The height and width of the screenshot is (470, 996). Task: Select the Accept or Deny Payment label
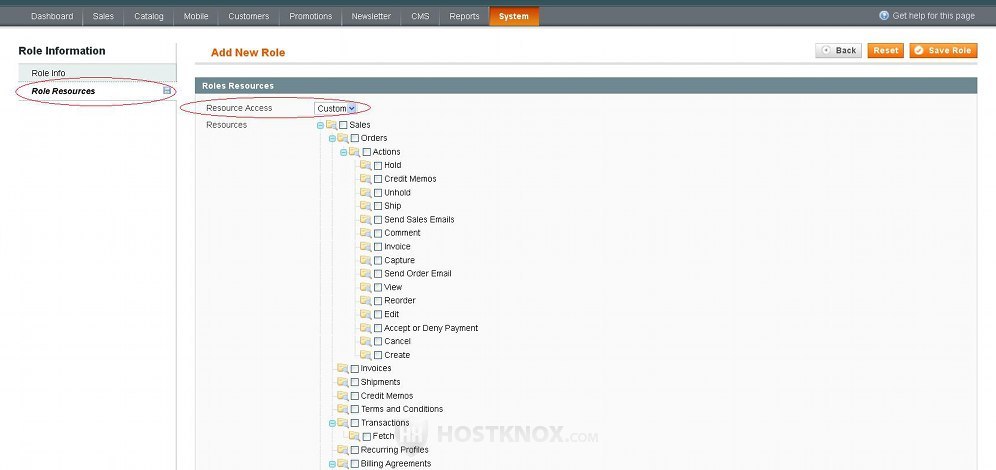[x=431, y=328]
